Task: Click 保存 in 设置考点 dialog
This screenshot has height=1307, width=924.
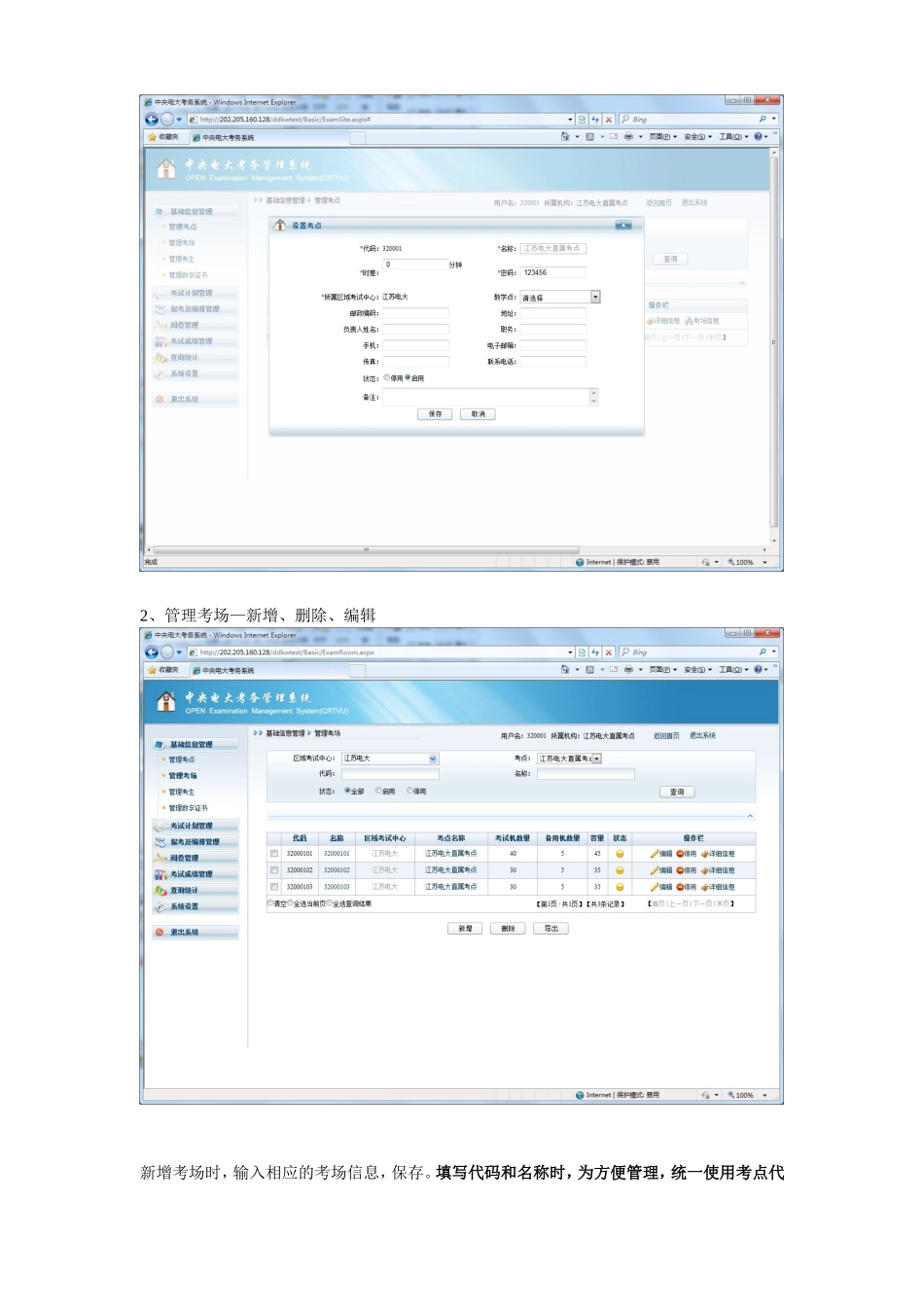Action: 435,414
